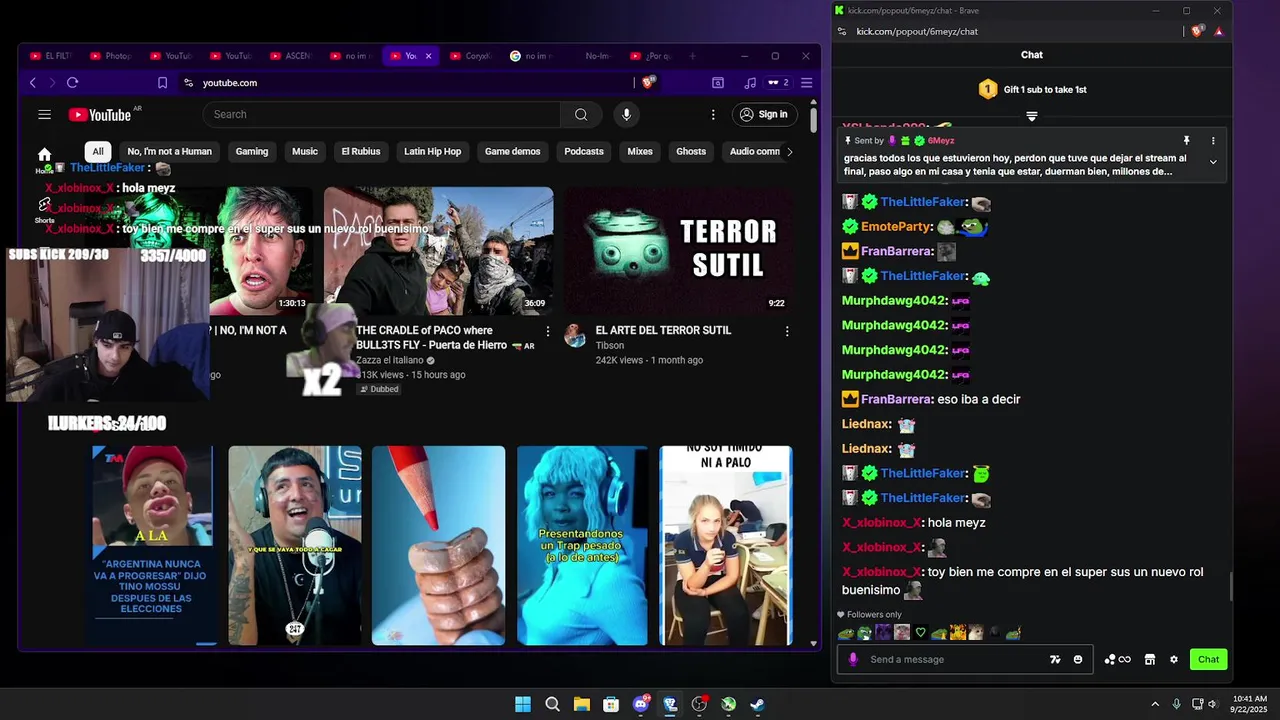Open pinned message three-dot options
1280x720 pixels.
(x=1213, y=141)
